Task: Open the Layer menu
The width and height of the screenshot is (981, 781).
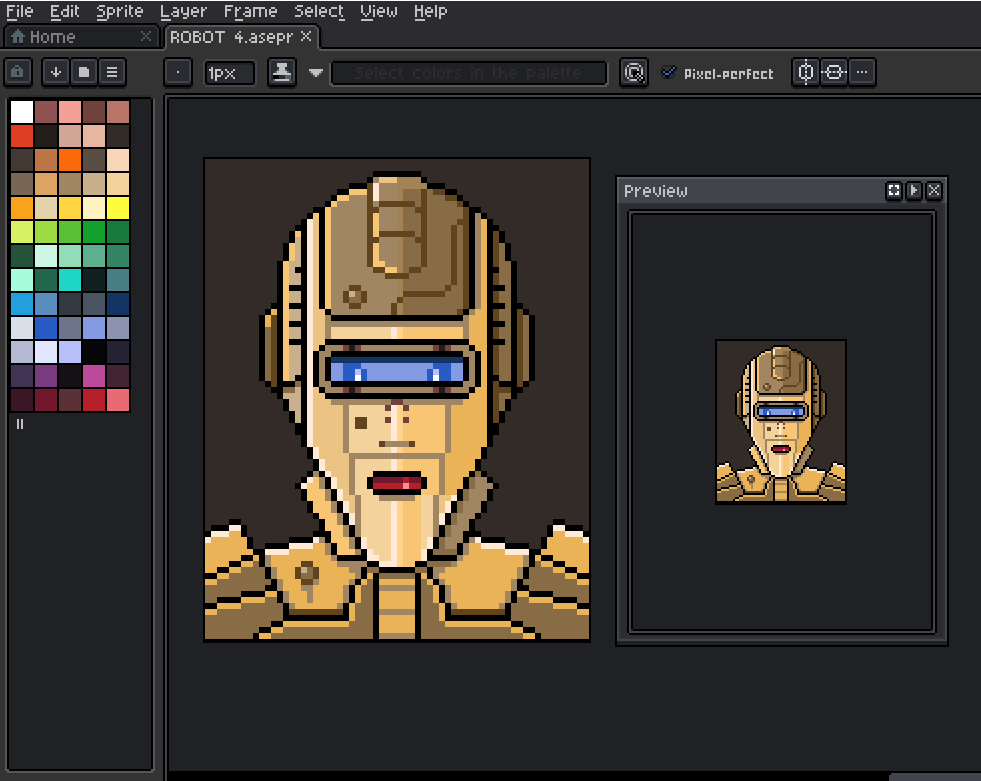Action: 183,11
